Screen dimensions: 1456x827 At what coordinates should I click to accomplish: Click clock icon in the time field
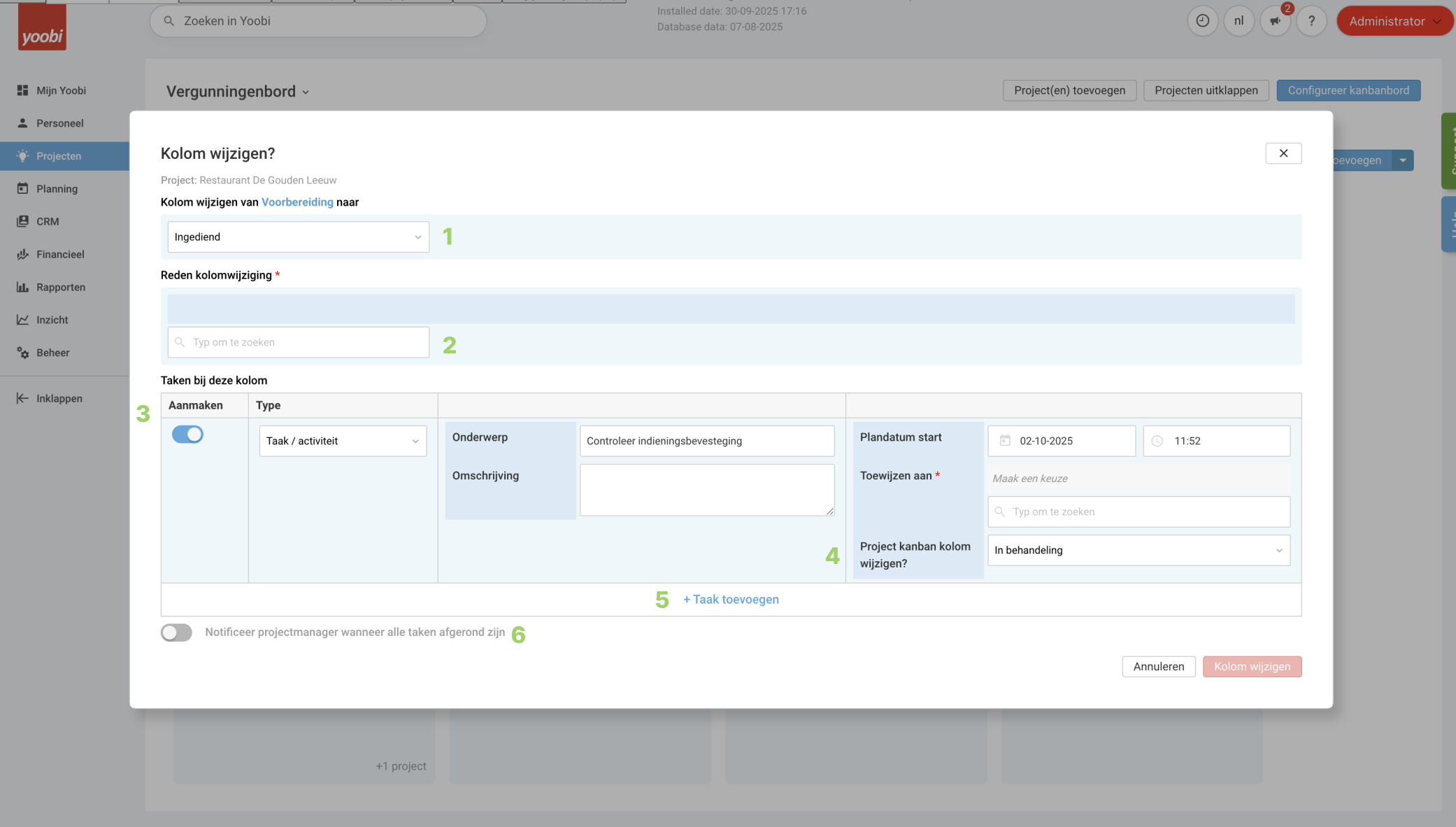pos(1157,441)
